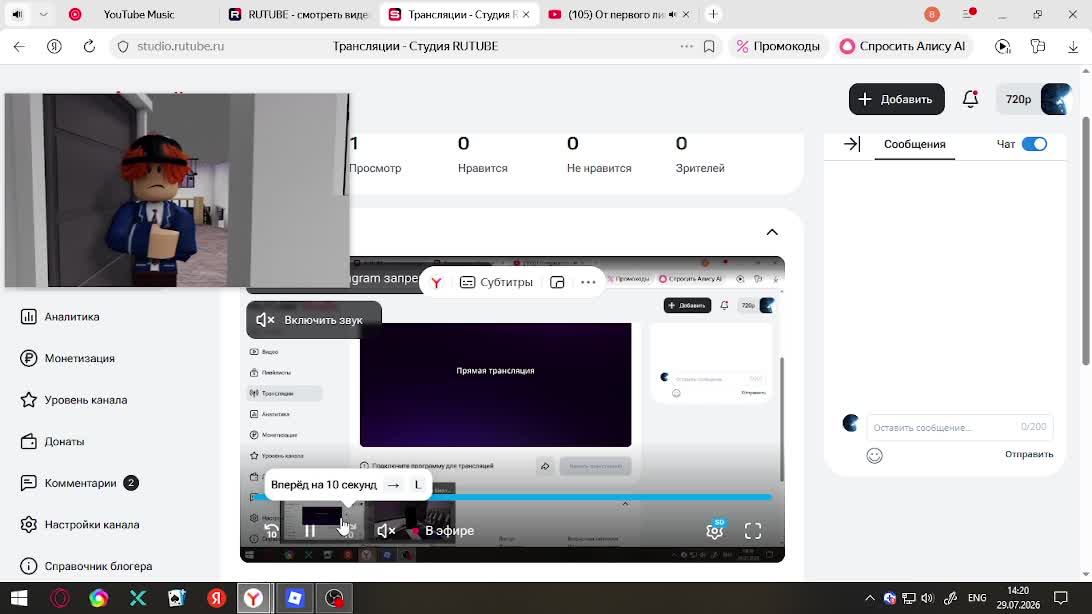Mute the YouTube tab via speaker icon
This screenshot has height=614, width=1092.
click(x=672, y=15)
